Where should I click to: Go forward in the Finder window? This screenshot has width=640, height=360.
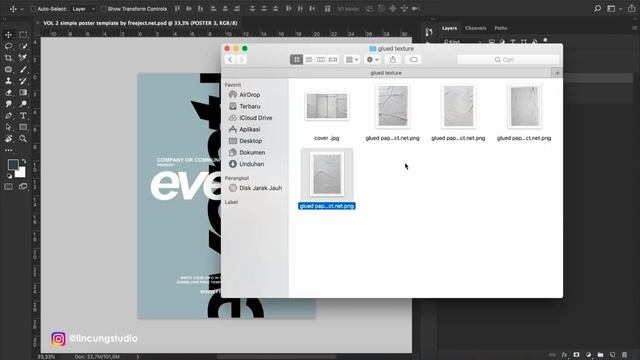[x=241, y=60]
